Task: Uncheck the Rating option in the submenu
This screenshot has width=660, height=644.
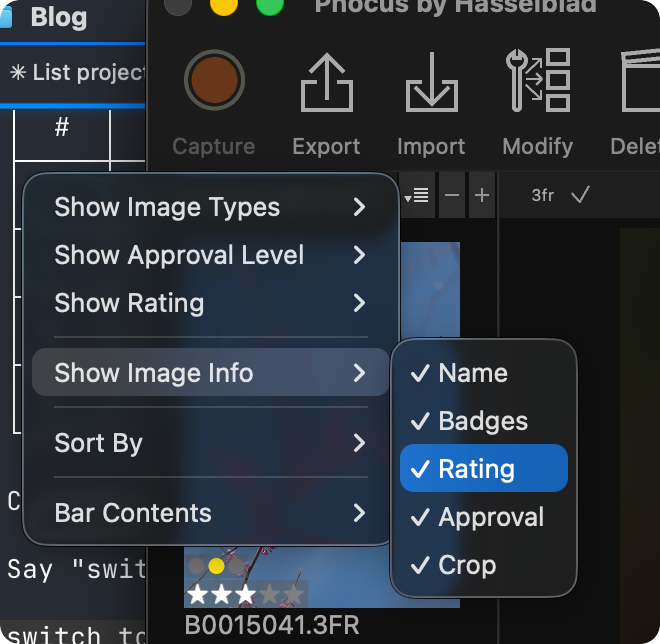Action: coord(484,468)
